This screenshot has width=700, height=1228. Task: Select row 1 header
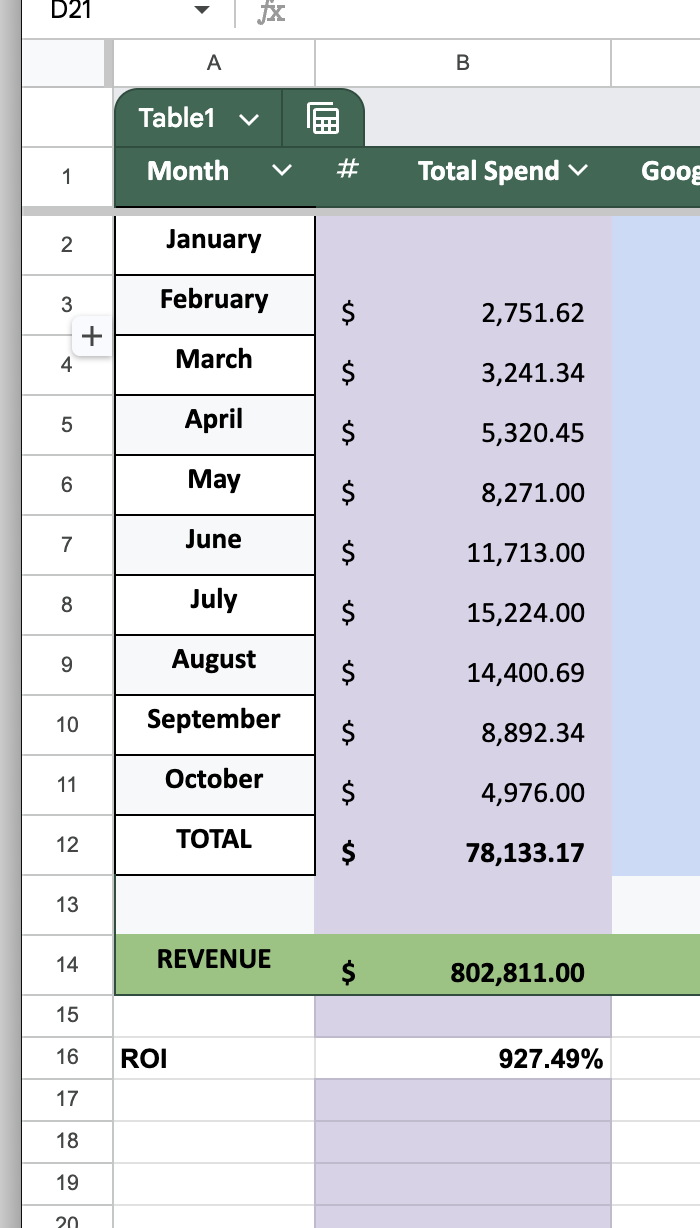tap(66, 178)
